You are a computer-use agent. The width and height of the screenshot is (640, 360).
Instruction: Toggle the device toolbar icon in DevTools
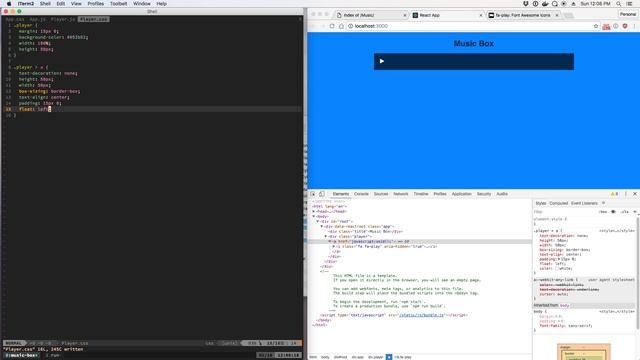point(322,194)
